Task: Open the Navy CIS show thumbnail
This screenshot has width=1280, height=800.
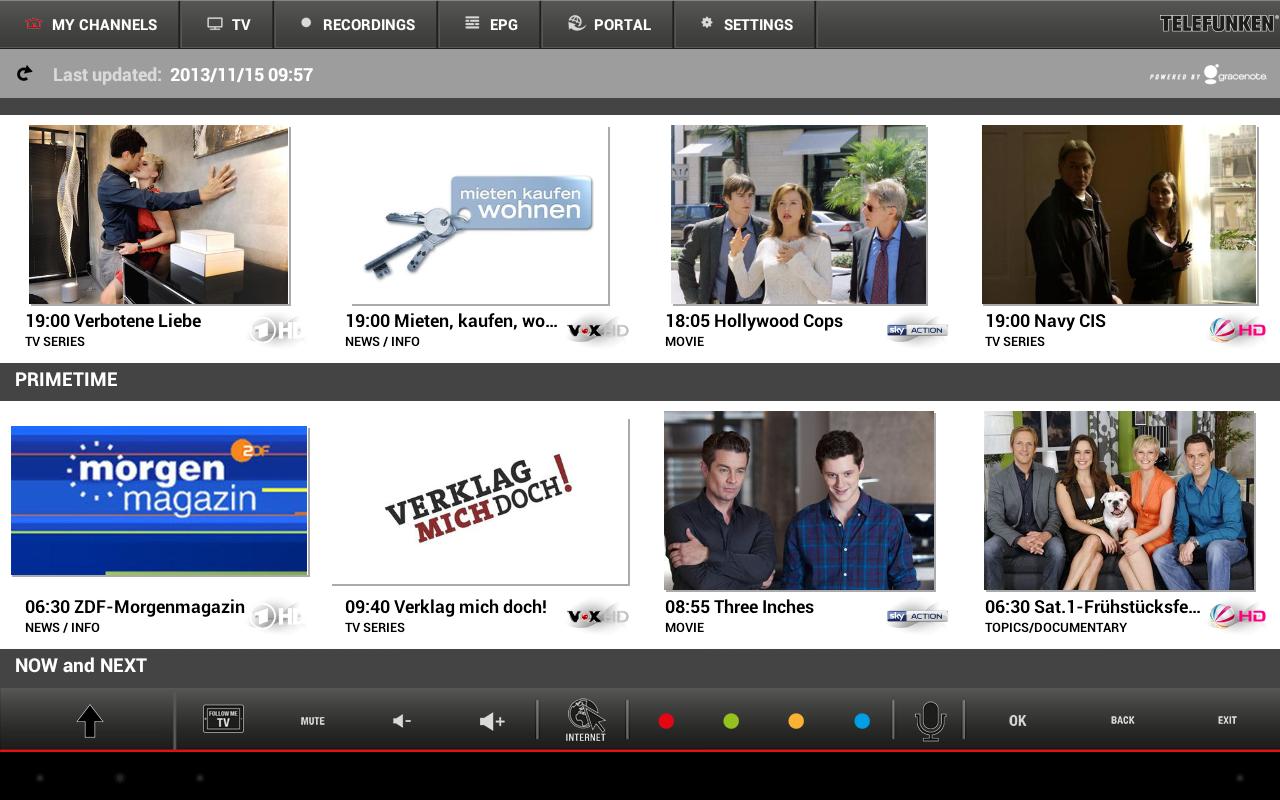Action: coord(1119,214)
